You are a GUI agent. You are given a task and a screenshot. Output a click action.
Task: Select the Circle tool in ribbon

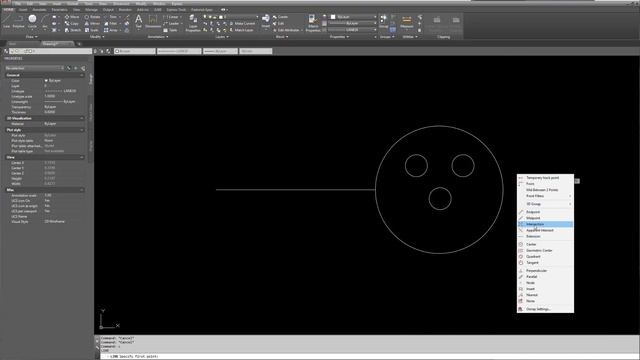click(x=32, y=21)
